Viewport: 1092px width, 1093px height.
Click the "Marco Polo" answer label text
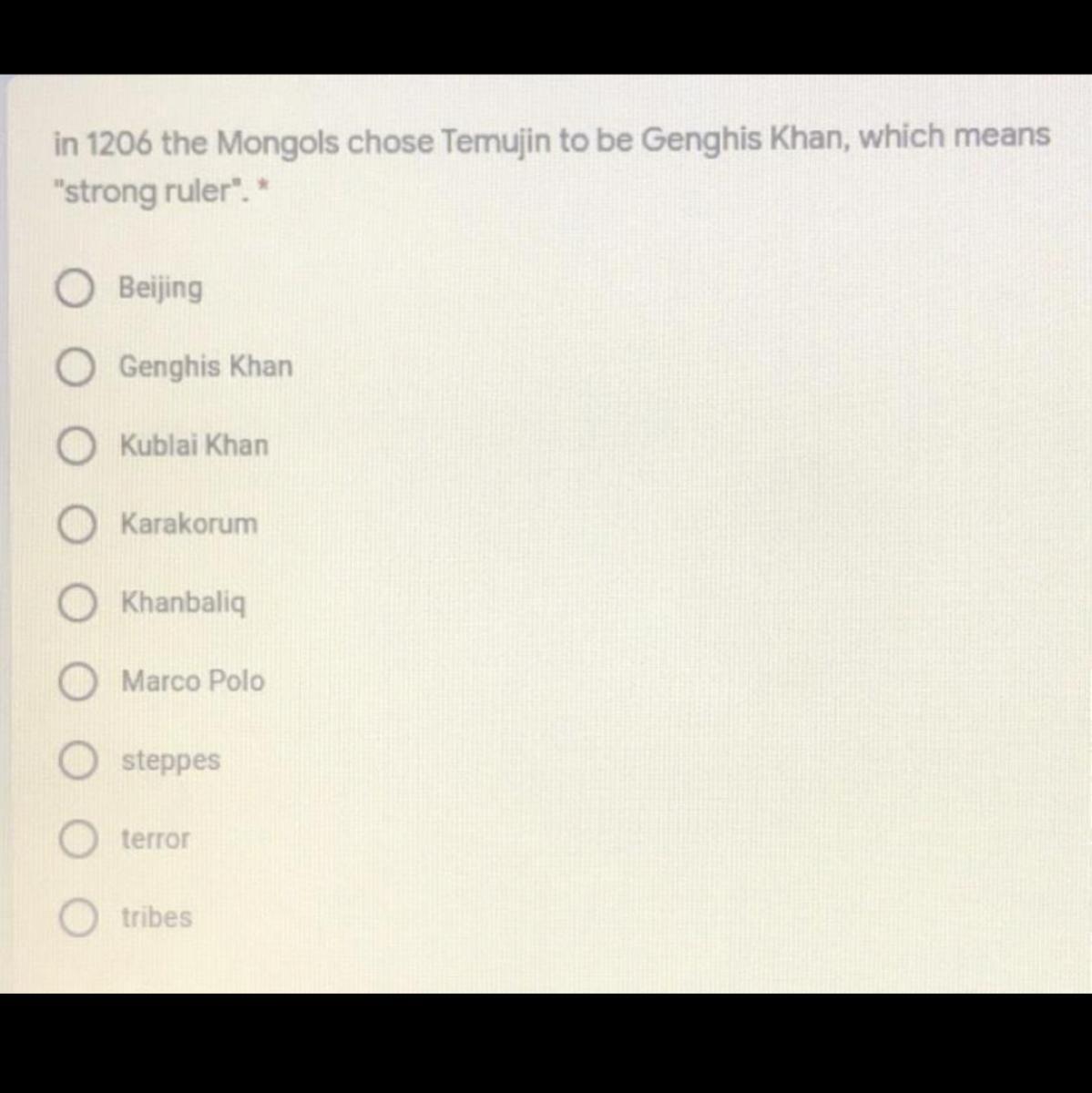pyautogui.click(x=192, y=681)
